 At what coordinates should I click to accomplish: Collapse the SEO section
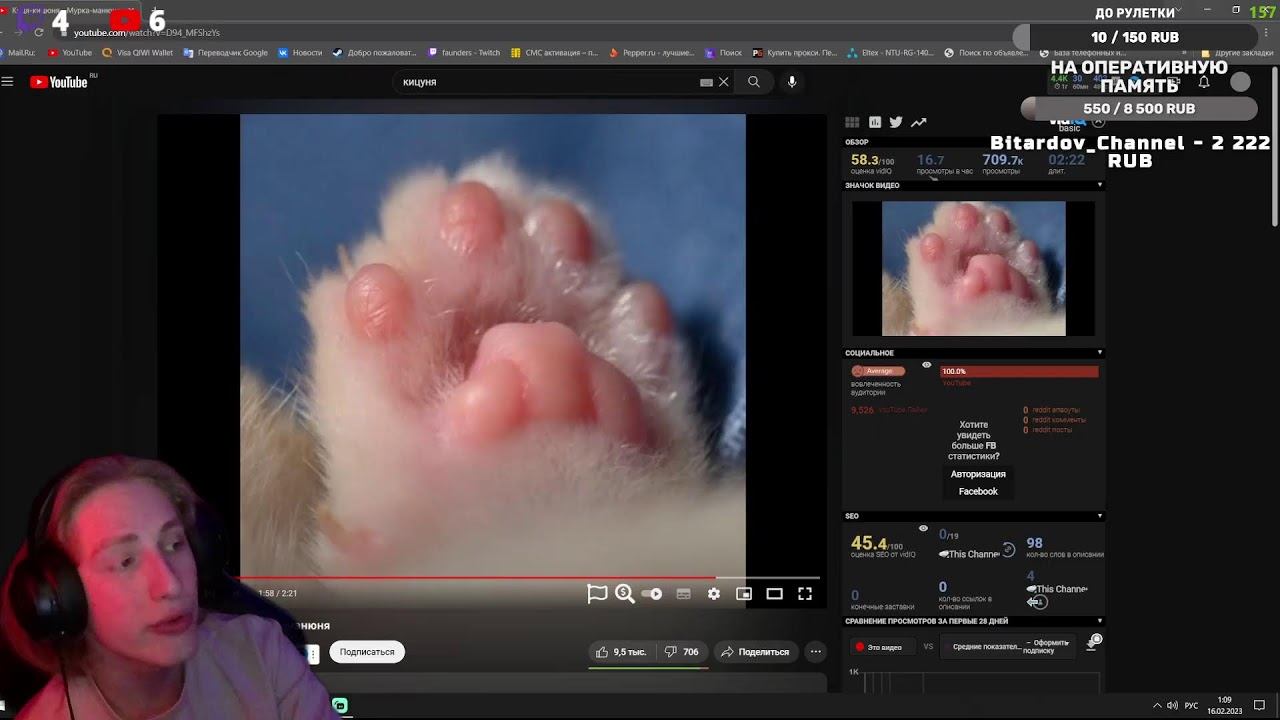click(1100, 516)
